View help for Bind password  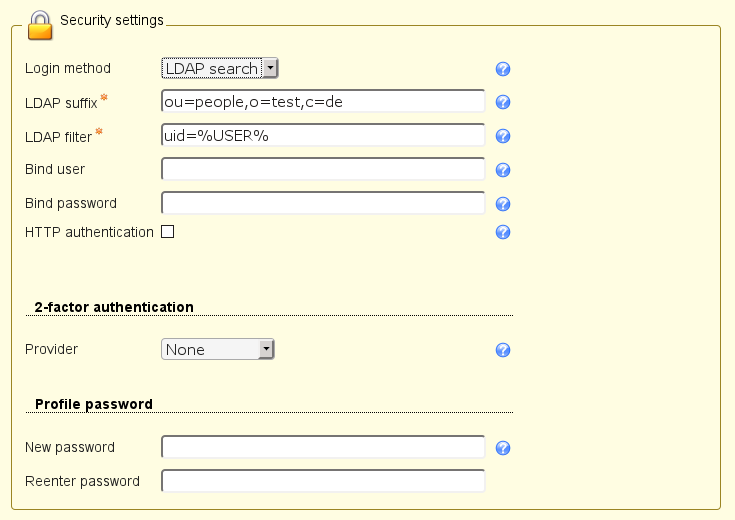pyautogui.click(x=504, y=204)
